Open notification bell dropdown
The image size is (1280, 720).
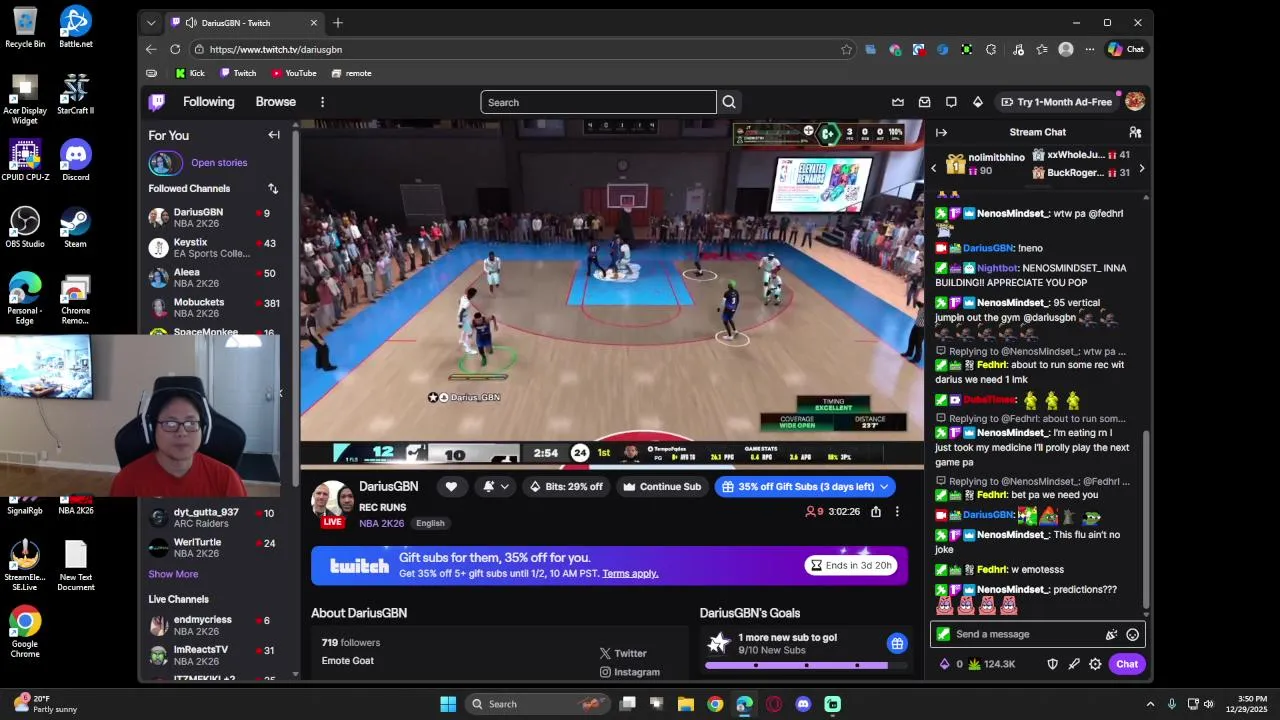[495, 487]
